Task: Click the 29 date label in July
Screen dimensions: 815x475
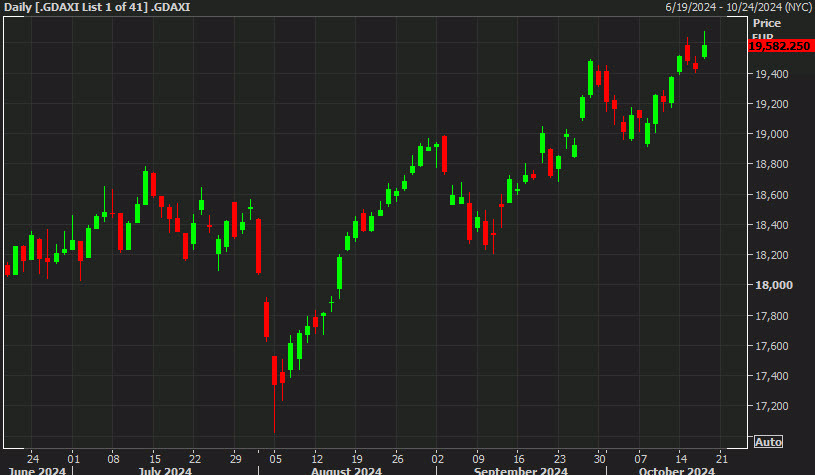Action: point(235,459)
